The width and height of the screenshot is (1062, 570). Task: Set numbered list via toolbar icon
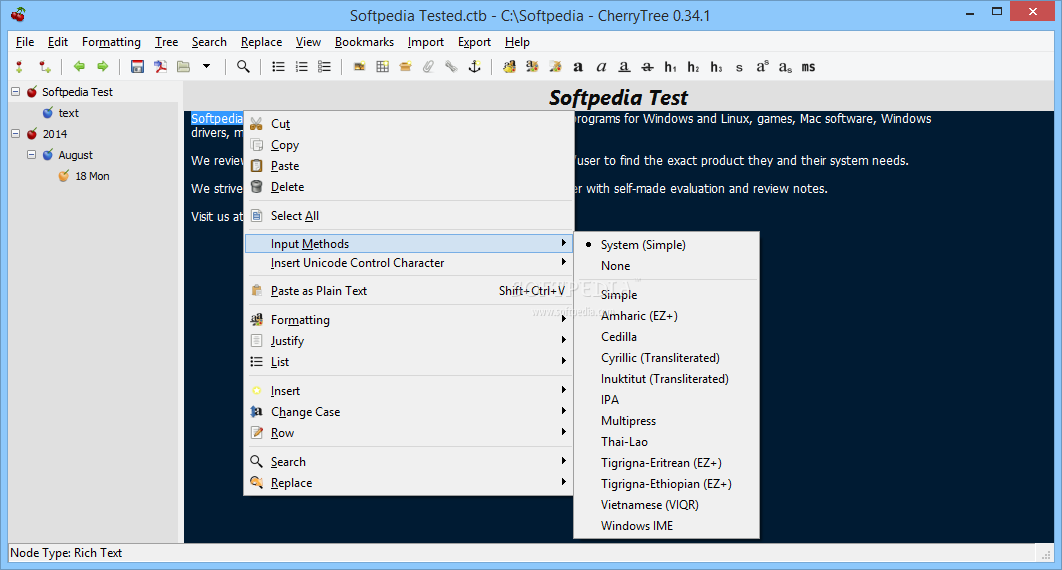[x=301, y=66]
